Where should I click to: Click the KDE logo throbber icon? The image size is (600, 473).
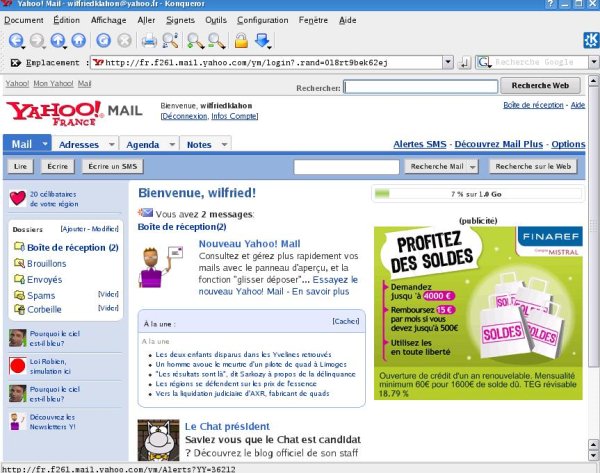591,40
